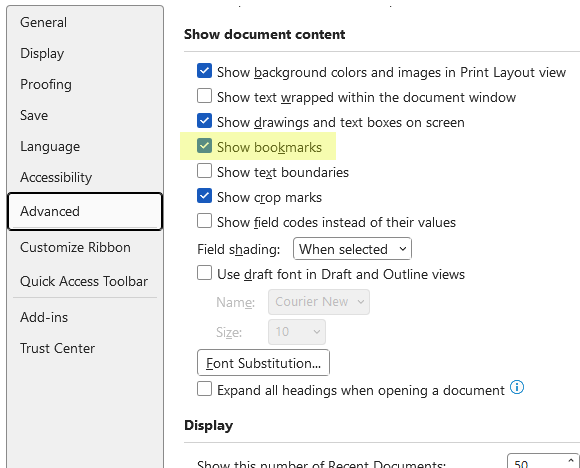580x468 pixels.
Task: Enable Expand all headings when opening document
Action: click(204, 389)
